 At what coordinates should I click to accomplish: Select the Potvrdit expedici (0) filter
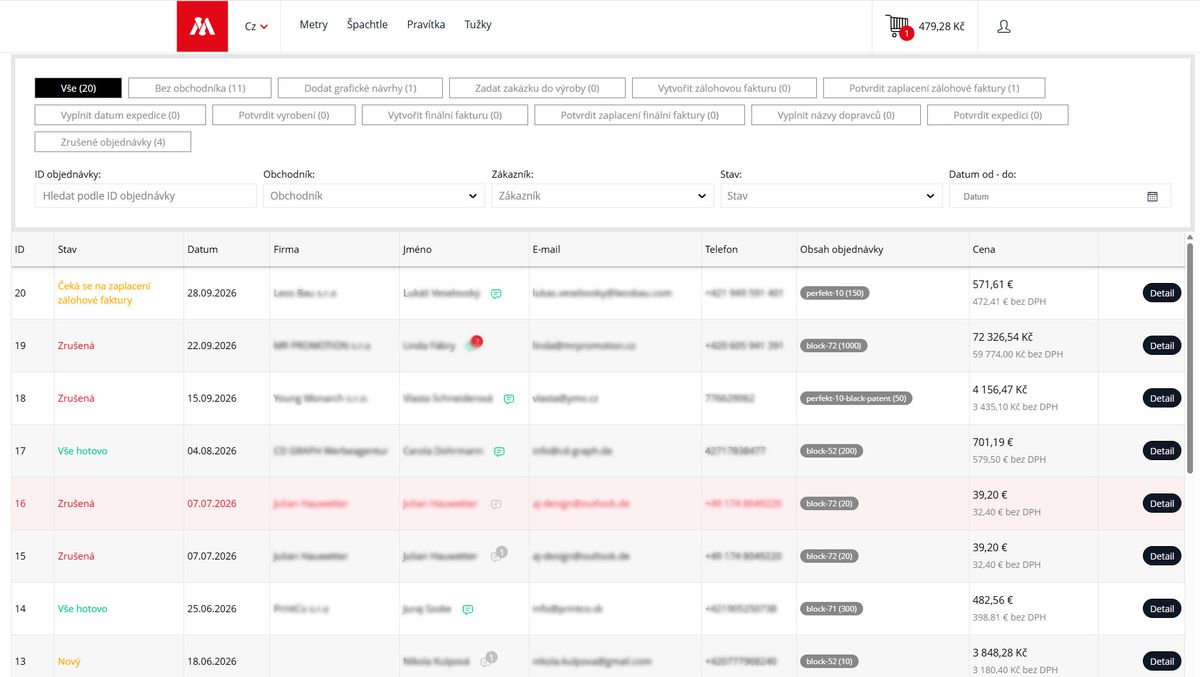click(997, 115)
